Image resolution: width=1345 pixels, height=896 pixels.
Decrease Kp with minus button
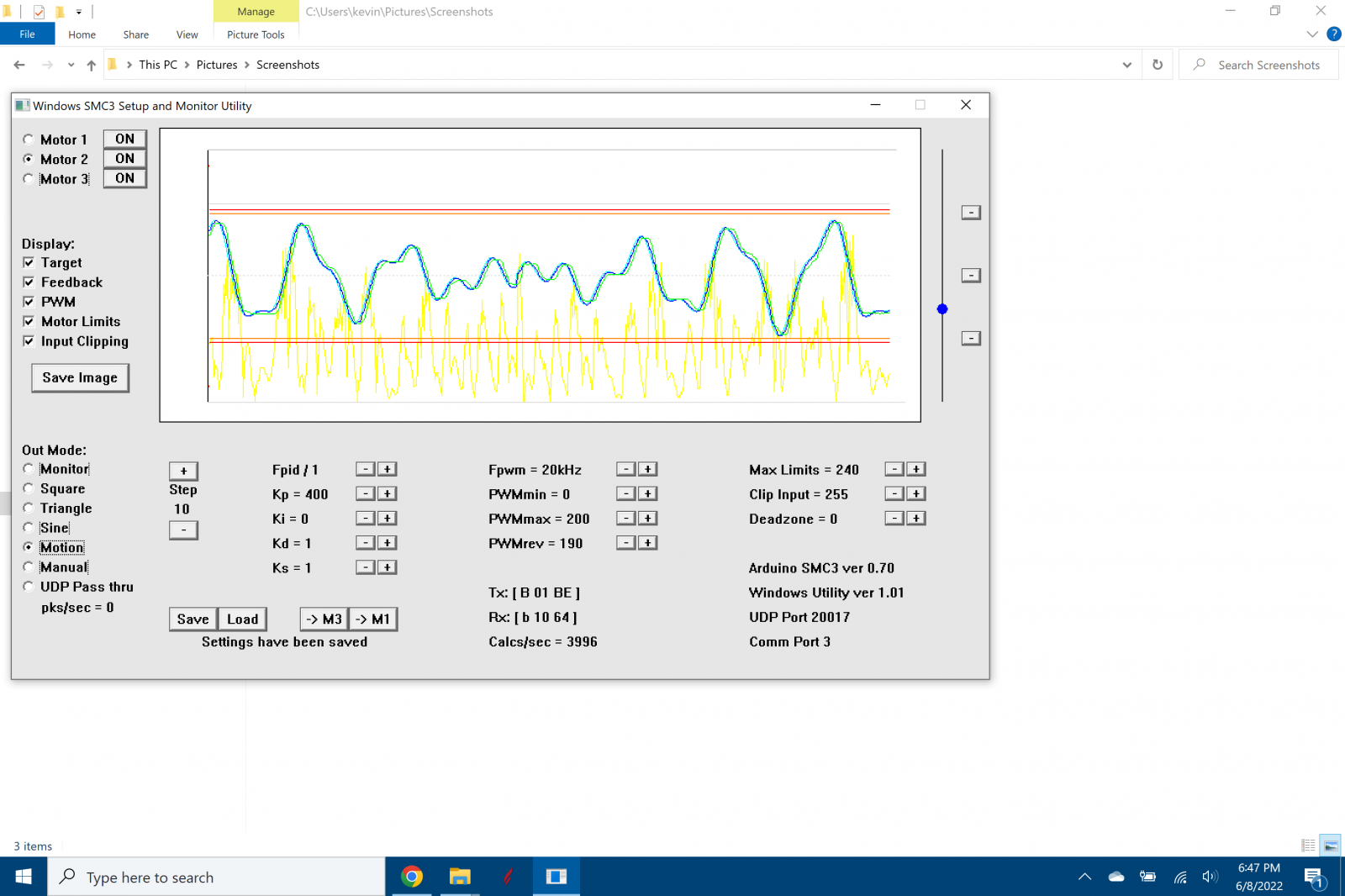click(x=366, y=493)
